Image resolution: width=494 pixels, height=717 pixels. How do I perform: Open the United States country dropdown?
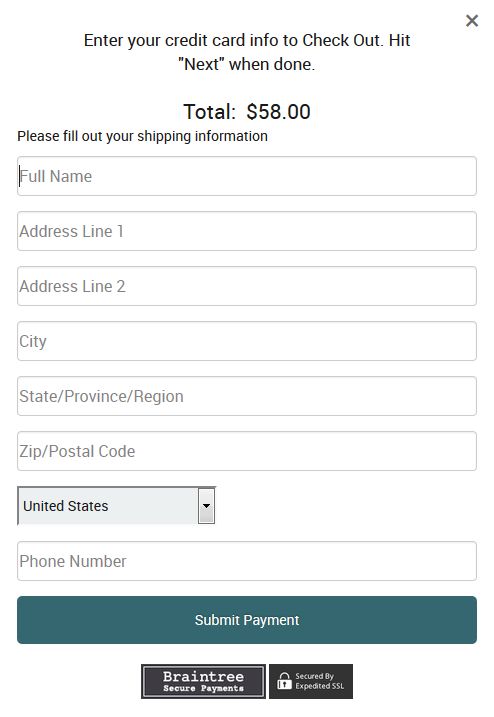click(x=116, y=506)
